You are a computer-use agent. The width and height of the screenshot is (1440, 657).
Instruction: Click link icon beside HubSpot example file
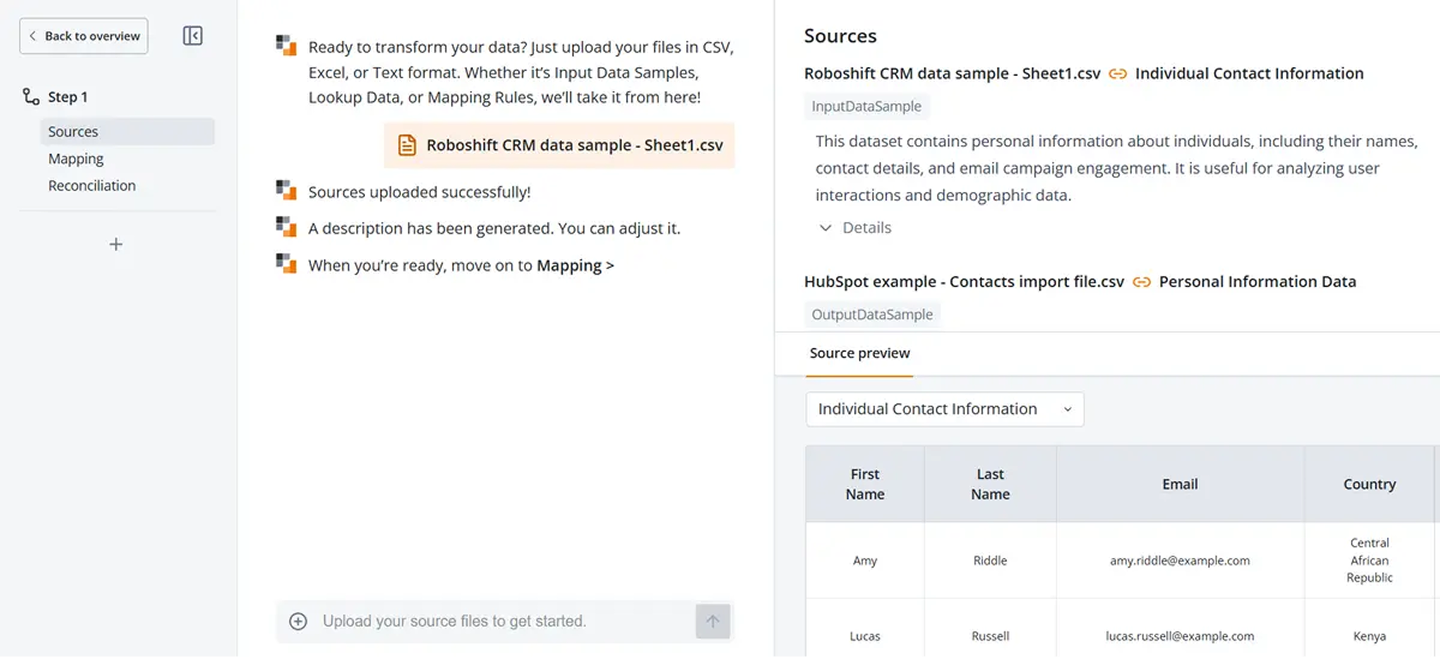click(x=1141, y=282)
